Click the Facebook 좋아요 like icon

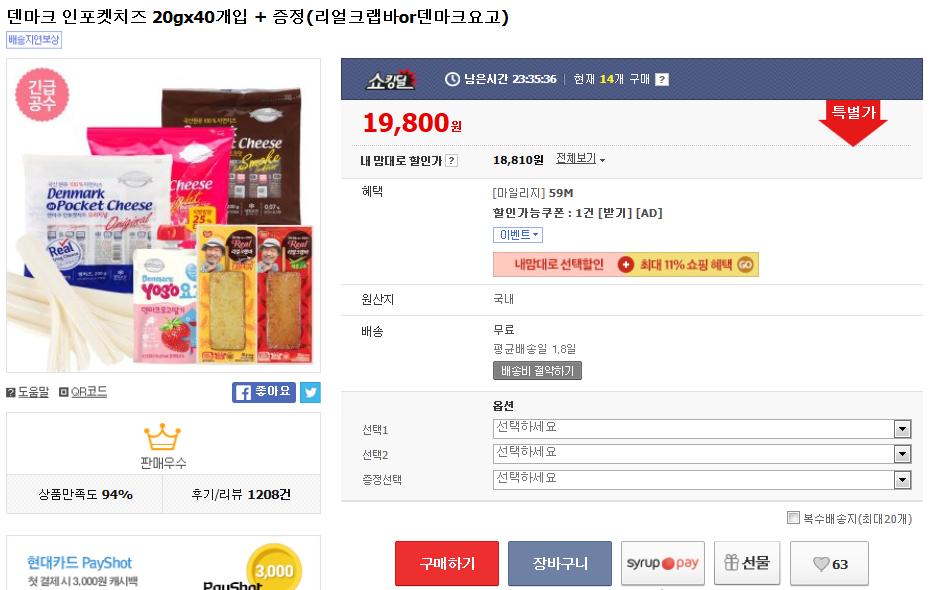coord(264,392)
